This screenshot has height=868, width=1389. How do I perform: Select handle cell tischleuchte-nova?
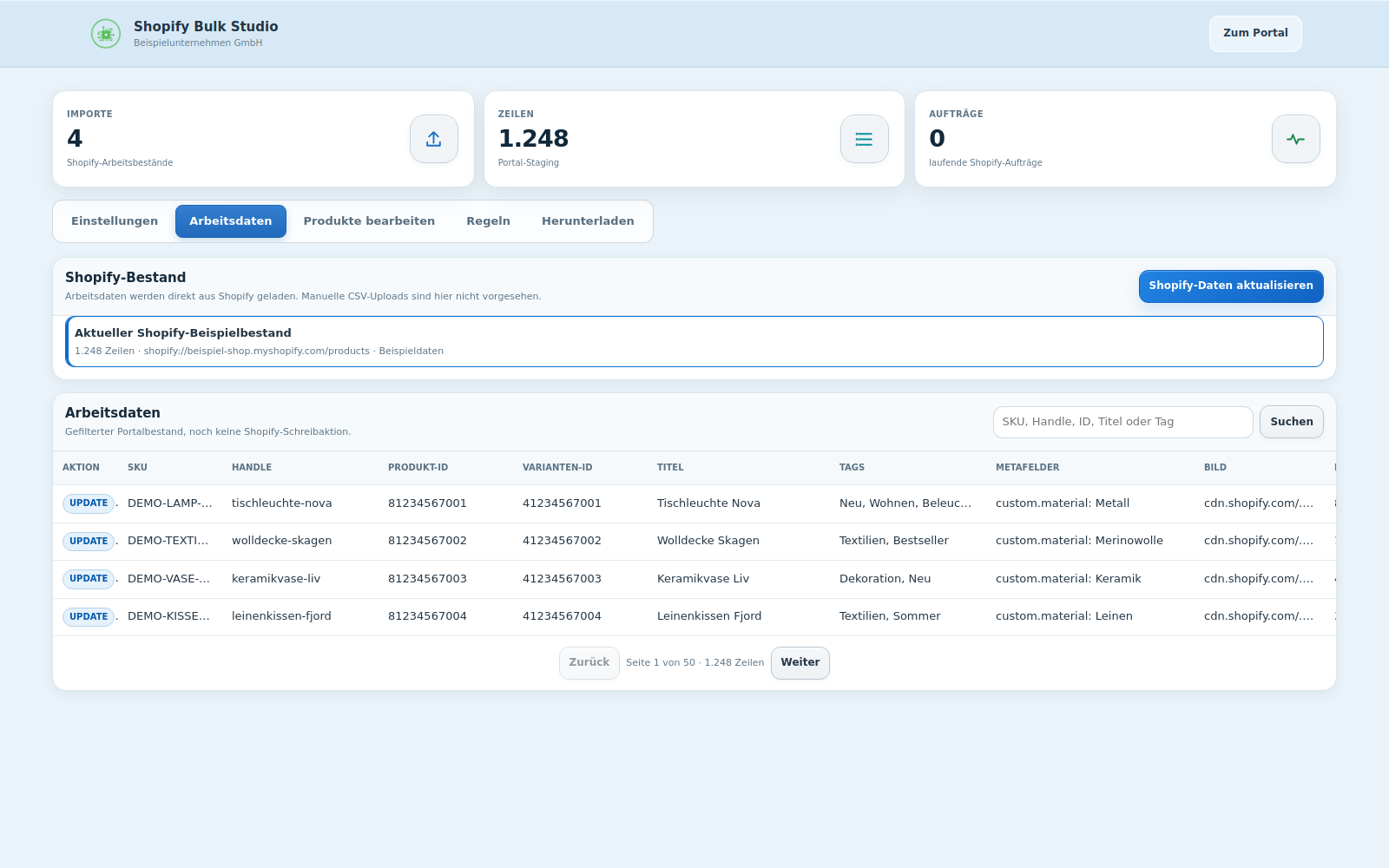tap(282, 503)
